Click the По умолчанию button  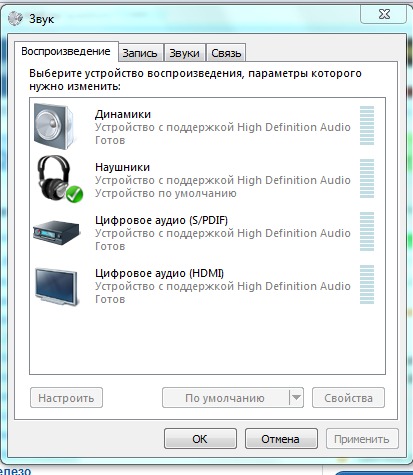pos(225,397)
